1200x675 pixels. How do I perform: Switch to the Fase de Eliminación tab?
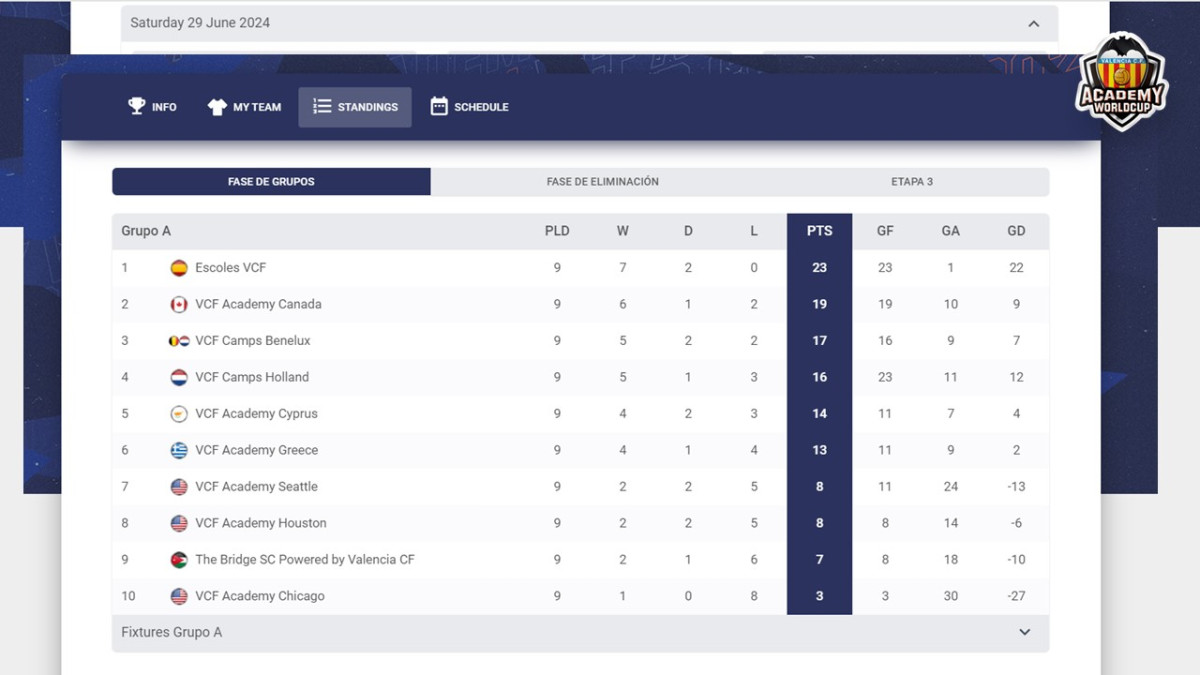603,182
